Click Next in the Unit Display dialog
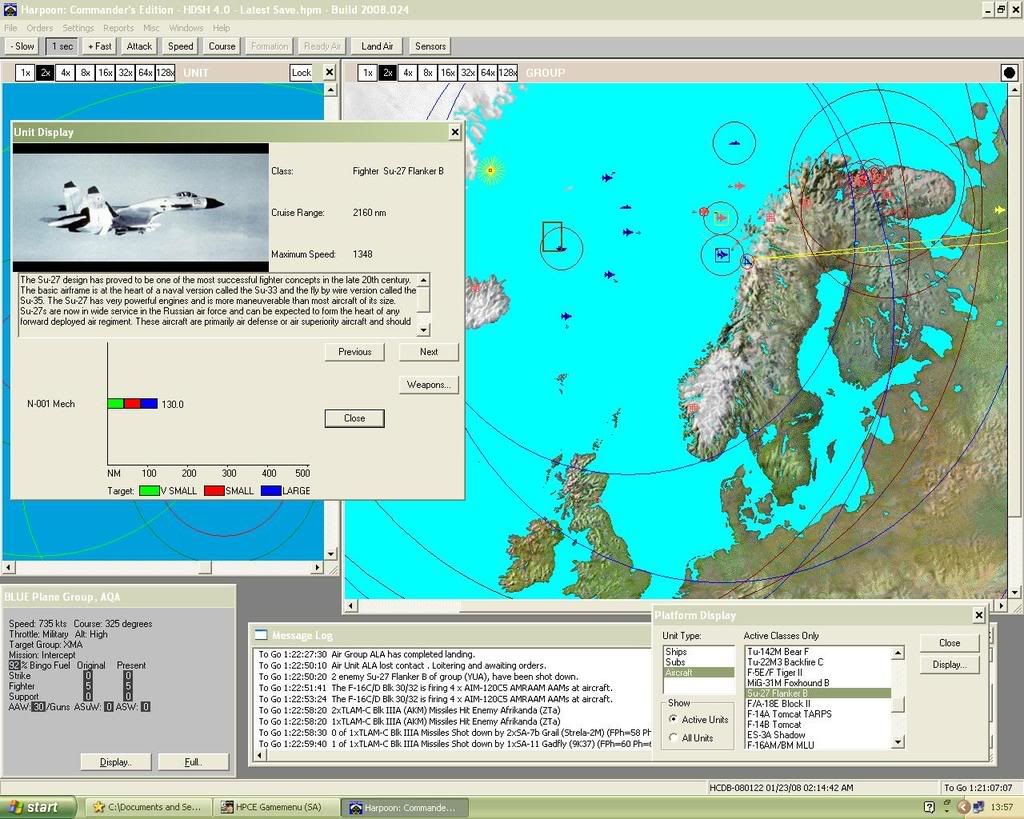Viewport: 1024px width, 819px height. 429,352
